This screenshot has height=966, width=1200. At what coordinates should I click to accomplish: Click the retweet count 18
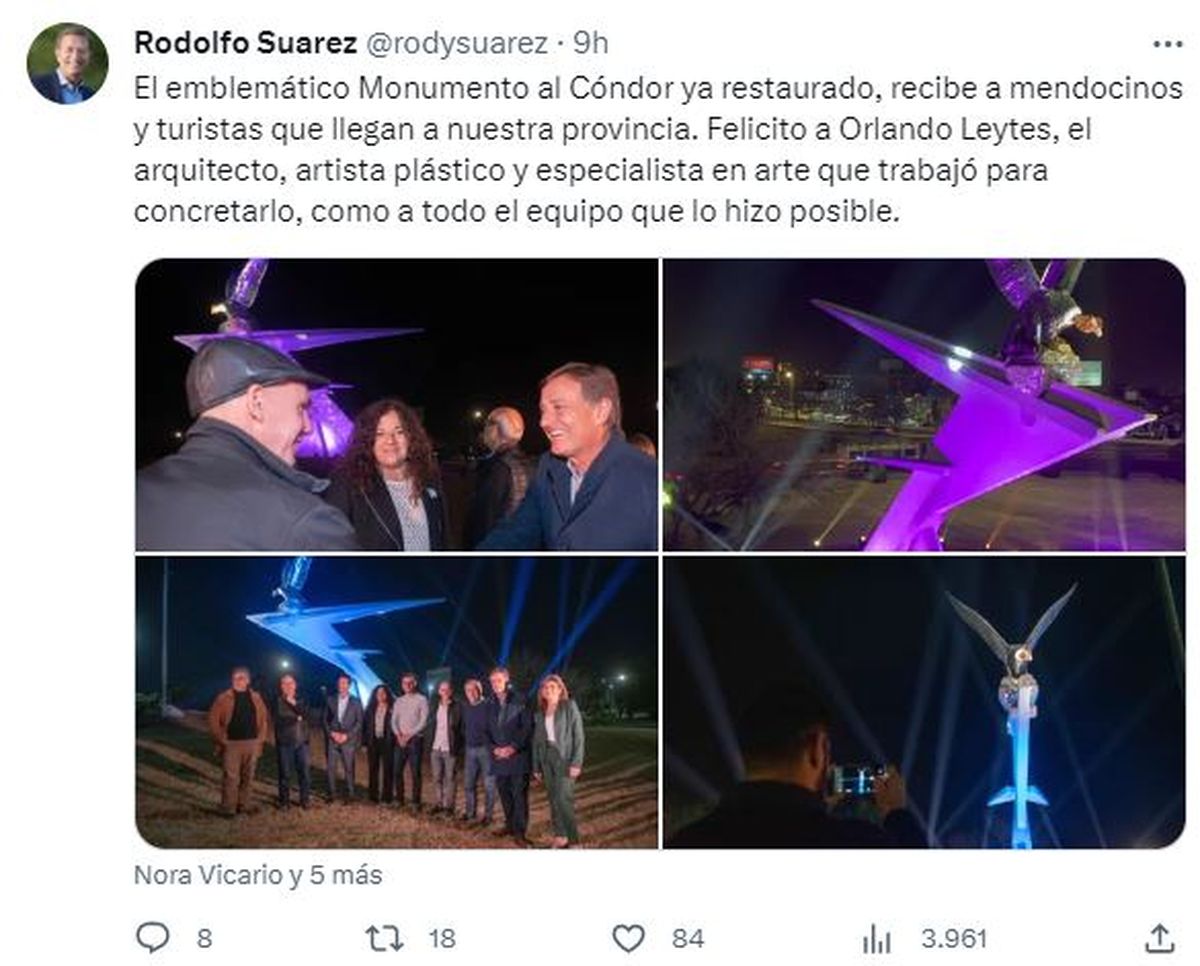click(x=441, y=938)
